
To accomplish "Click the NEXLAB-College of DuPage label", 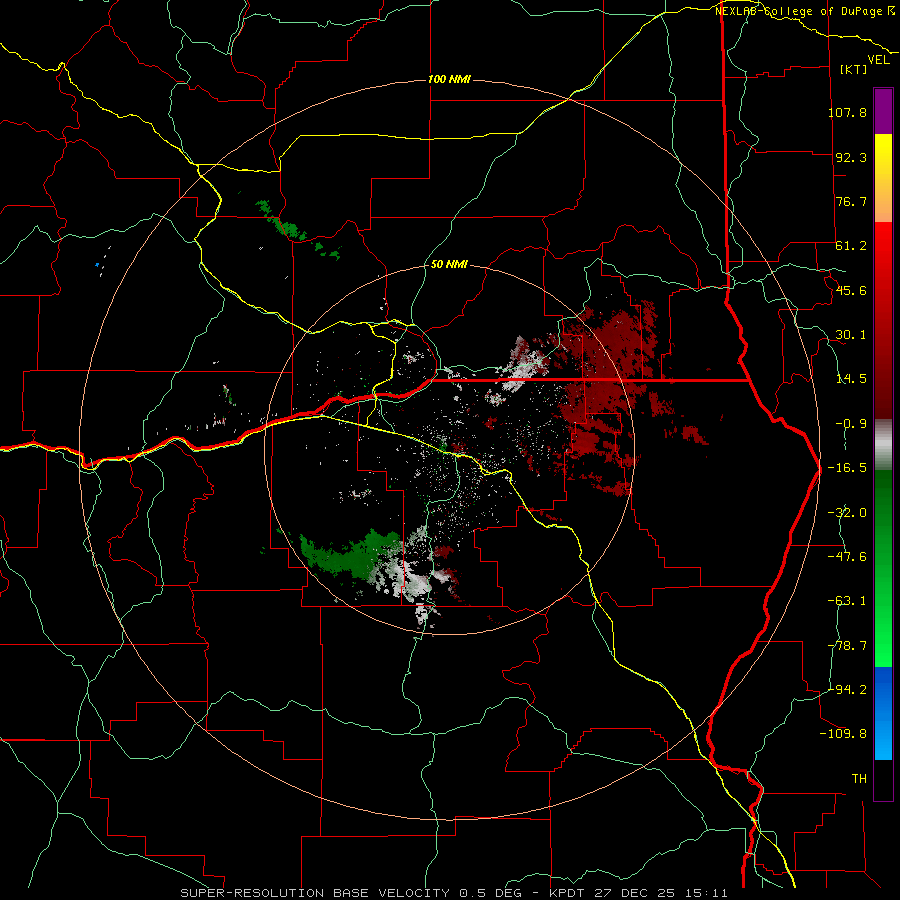I will pyautogui.click(x=804, y=11).
